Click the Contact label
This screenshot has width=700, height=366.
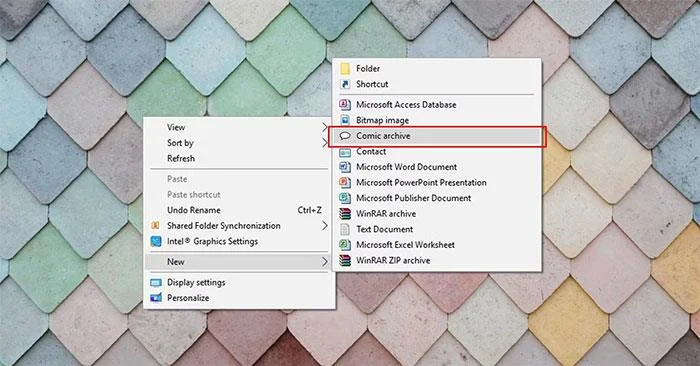(371, 151)
